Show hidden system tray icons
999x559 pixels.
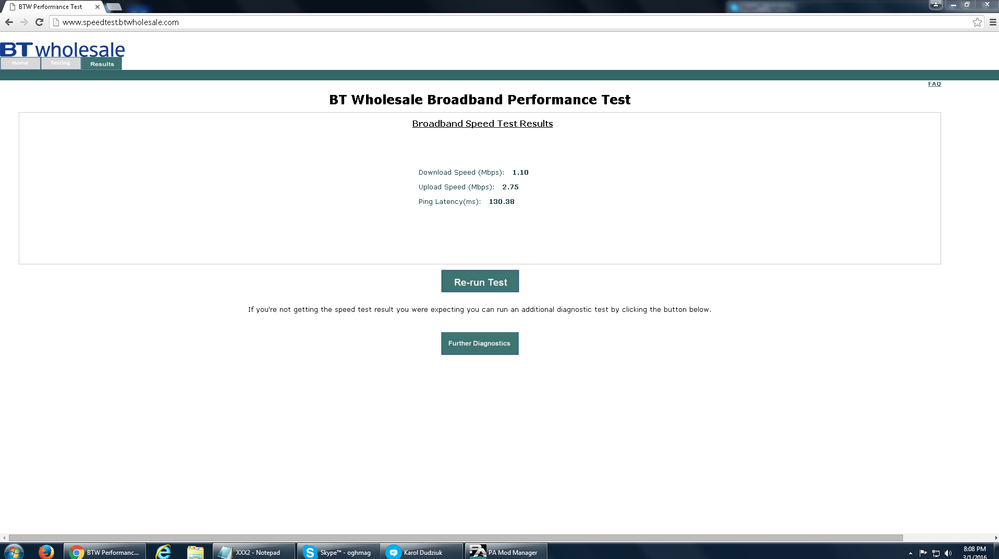(910, 553)
